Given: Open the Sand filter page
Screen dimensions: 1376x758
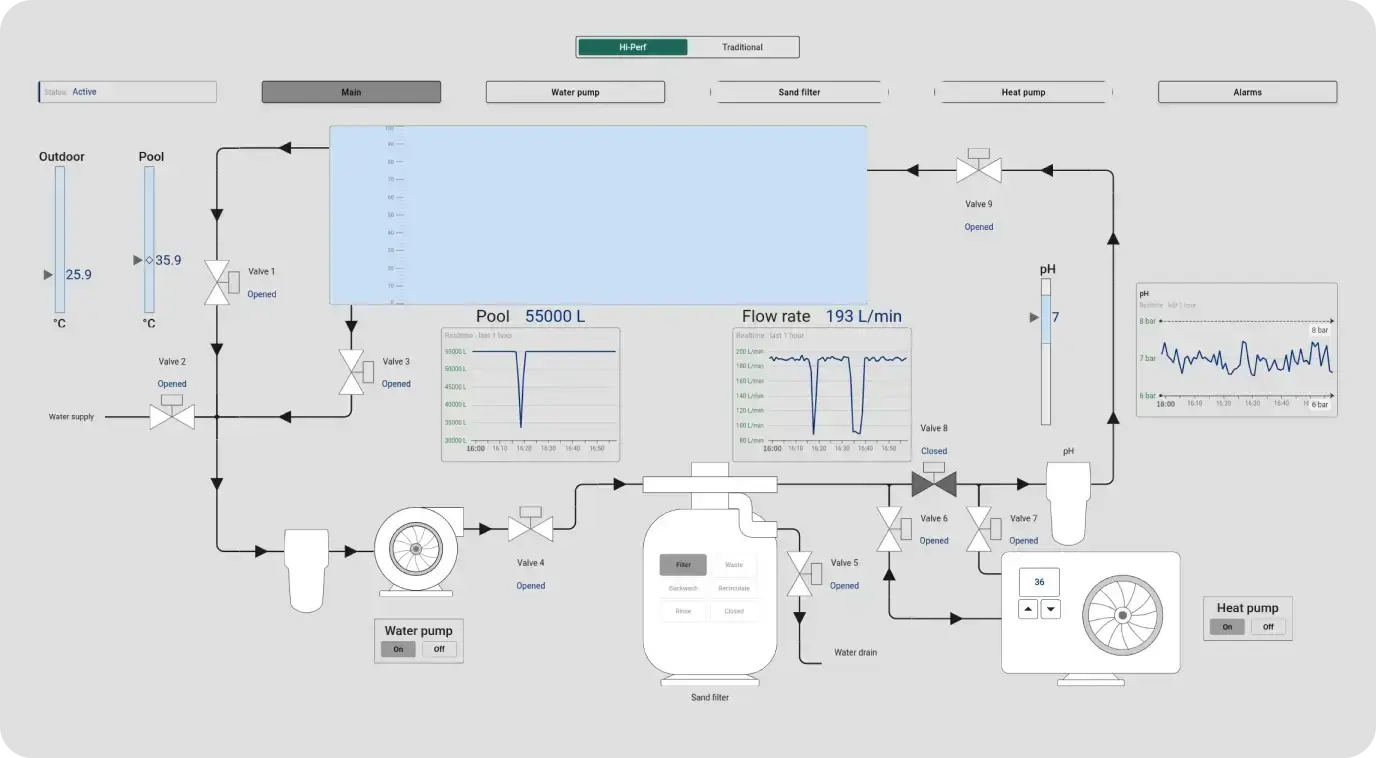Looking at the screenshot, I should pyautogui.click(x=799, y=92).
